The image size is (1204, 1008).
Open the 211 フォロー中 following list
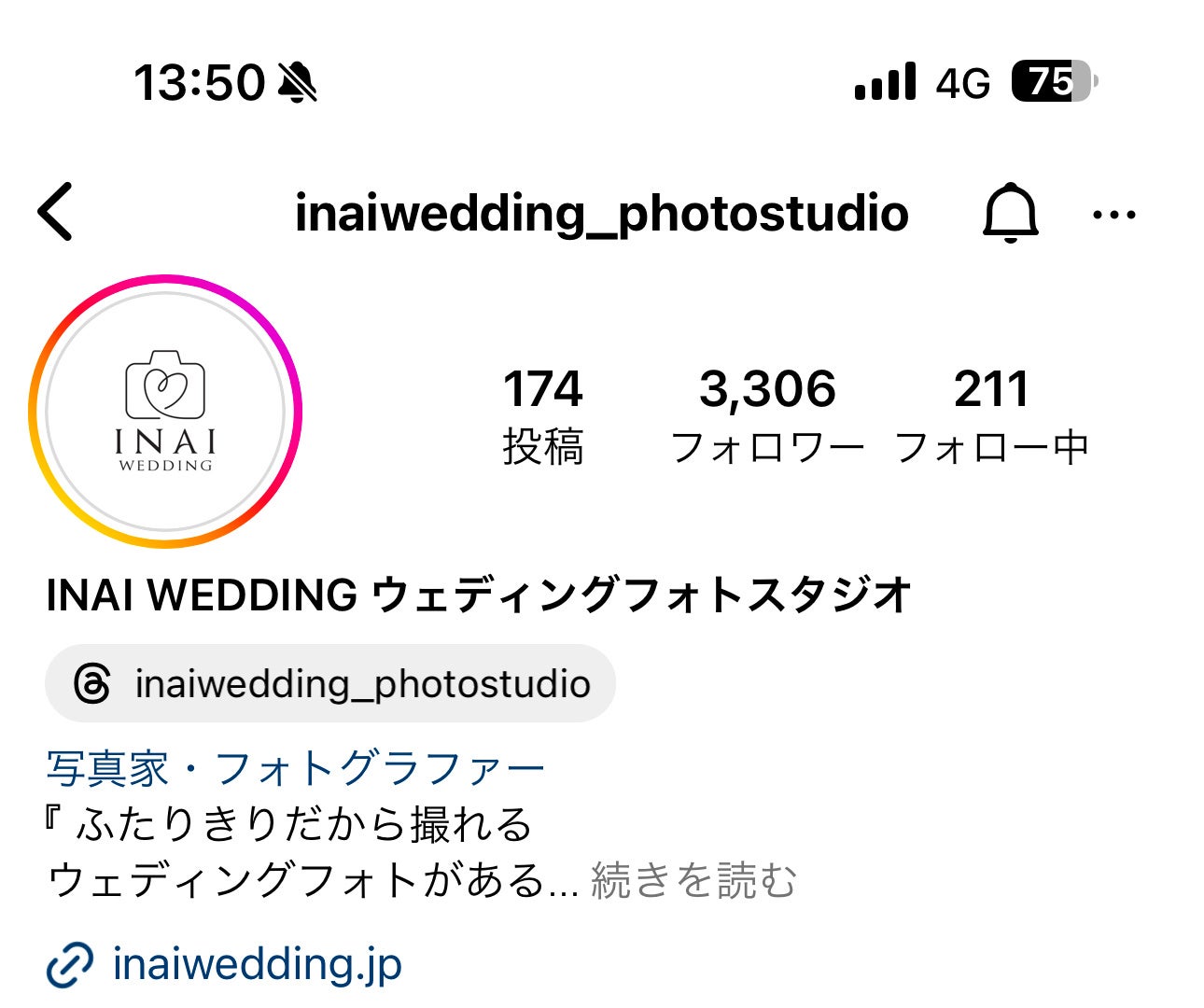pos(991,415)
